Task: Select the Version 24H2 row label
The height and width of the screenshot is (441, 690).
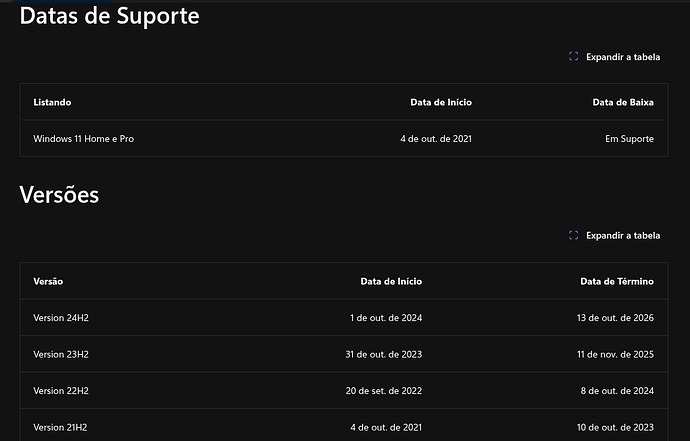Action: (61, 318)
